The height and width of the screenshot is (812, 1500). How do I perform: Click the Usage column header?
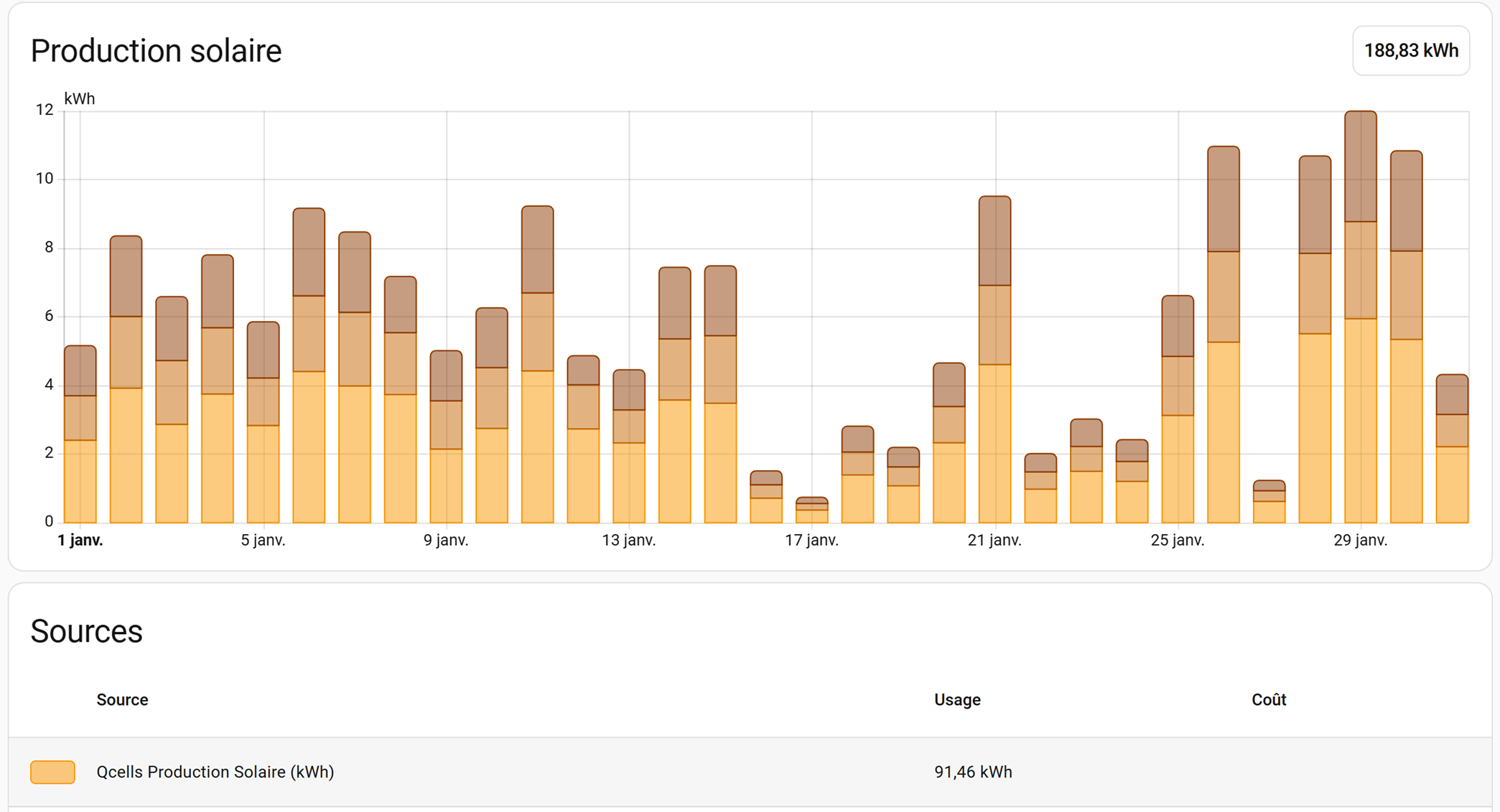956,699
